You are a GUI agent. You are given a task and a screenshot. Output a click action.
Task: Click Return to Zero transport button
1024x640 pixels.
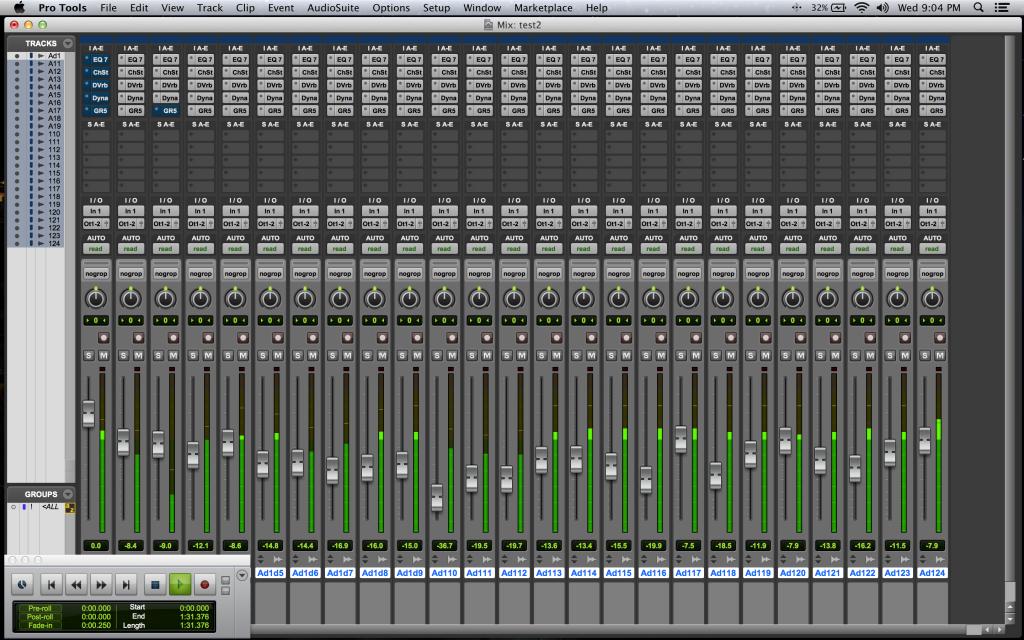(50, 584)
